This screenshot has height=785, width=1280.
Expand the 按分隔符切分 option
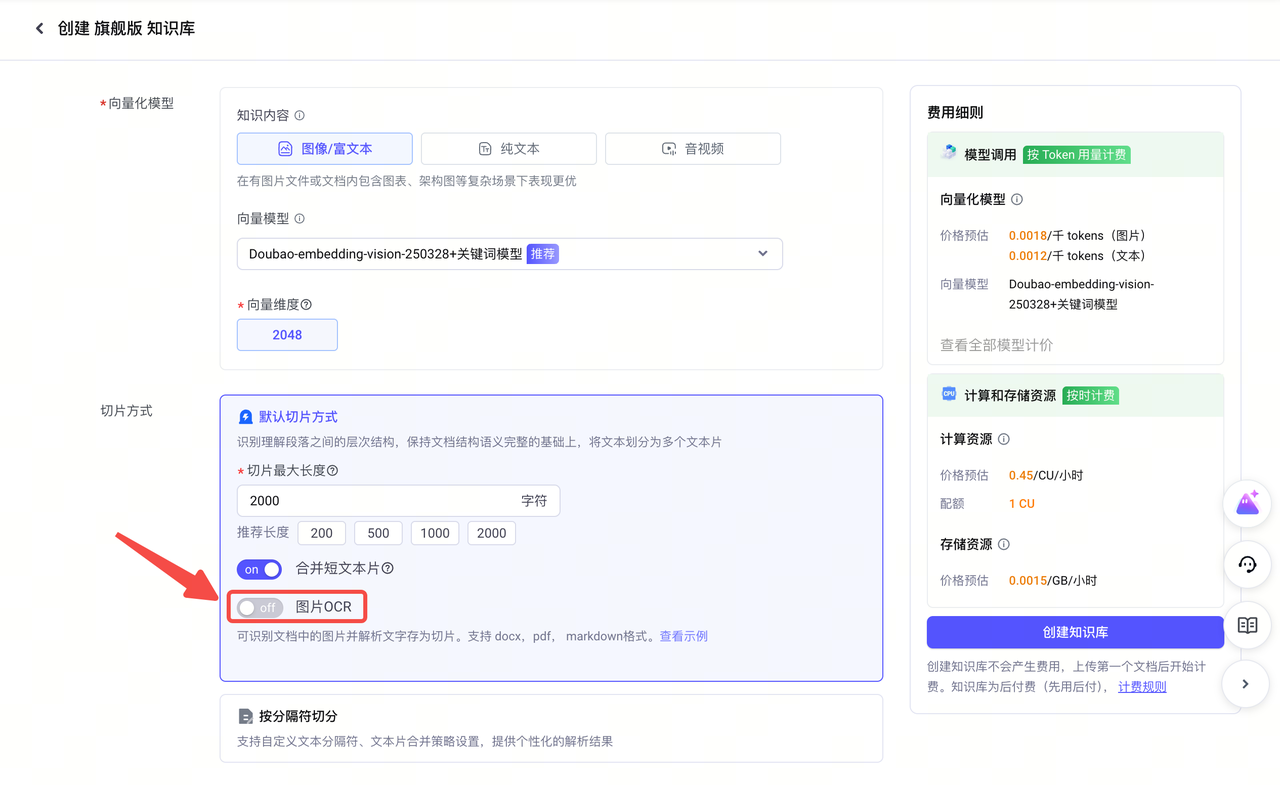551,729
